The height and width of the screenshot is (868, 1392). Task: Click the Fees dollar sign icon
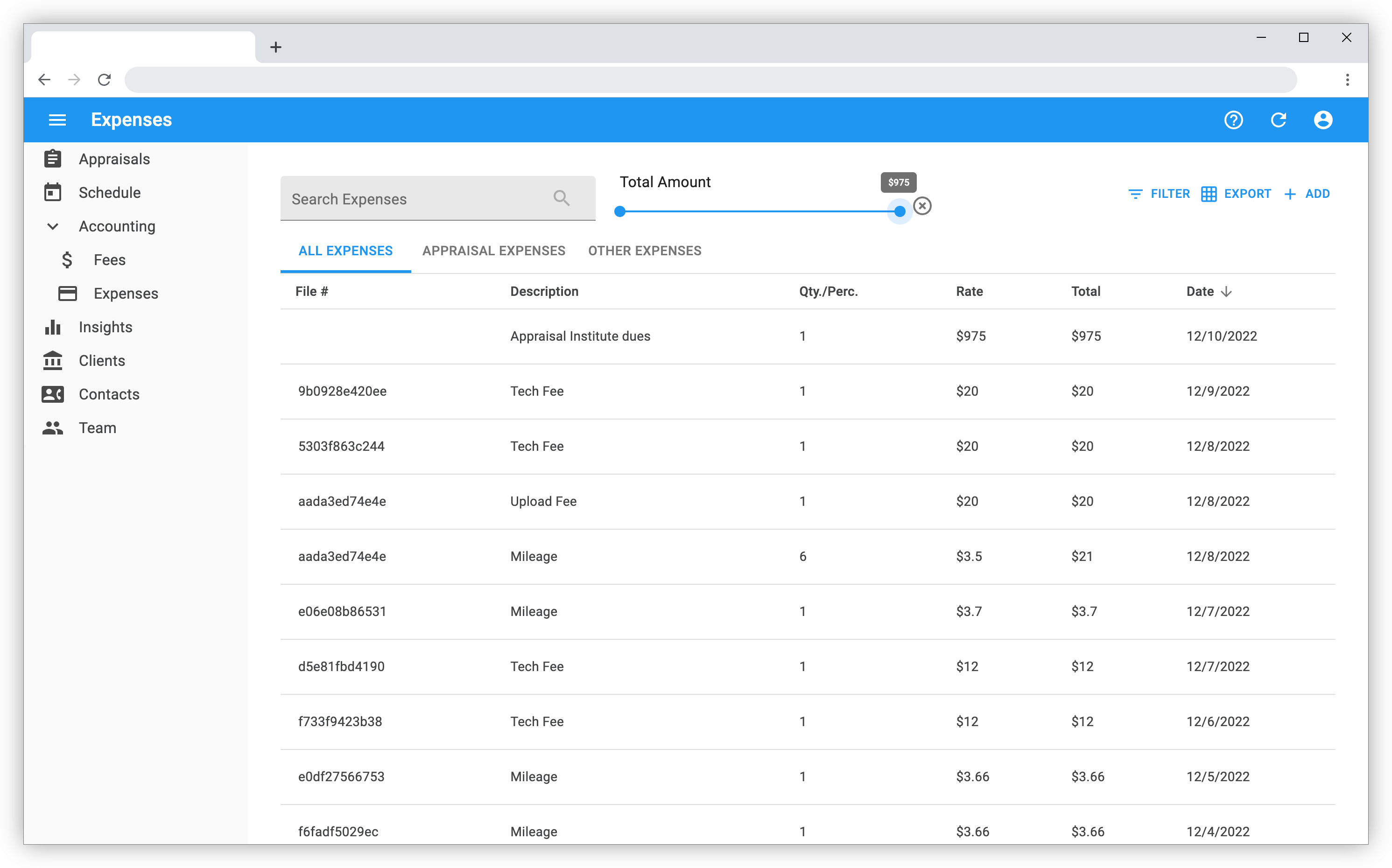pyautogui.click(x=67, y=259)
